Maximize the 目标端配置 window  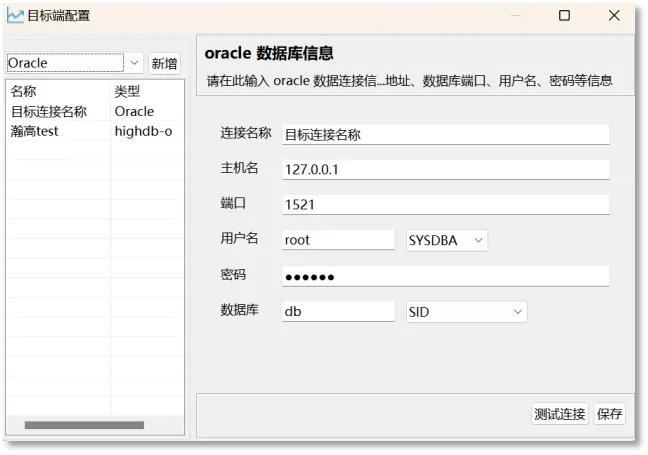click(564, 16)
